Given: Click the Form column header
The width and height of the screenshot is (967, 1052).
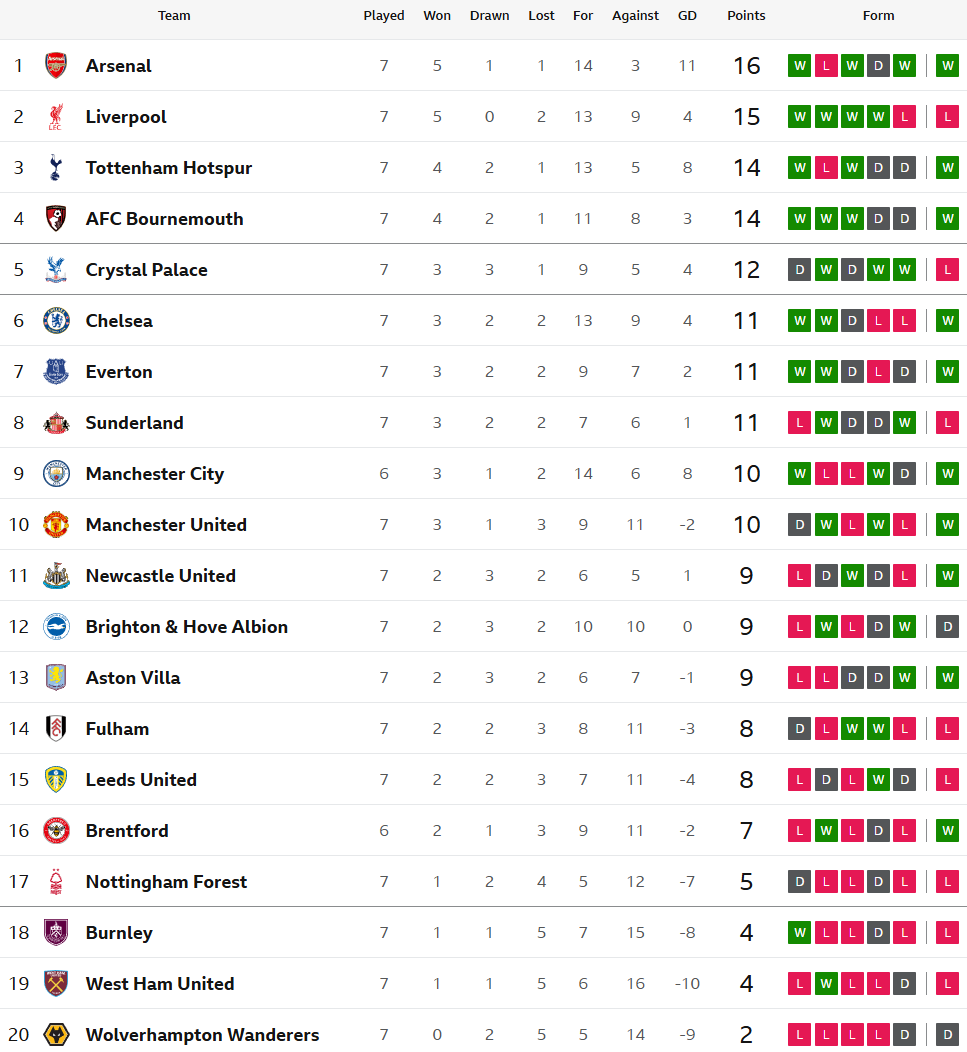Looking at the screenshot, I should point(878,16).
